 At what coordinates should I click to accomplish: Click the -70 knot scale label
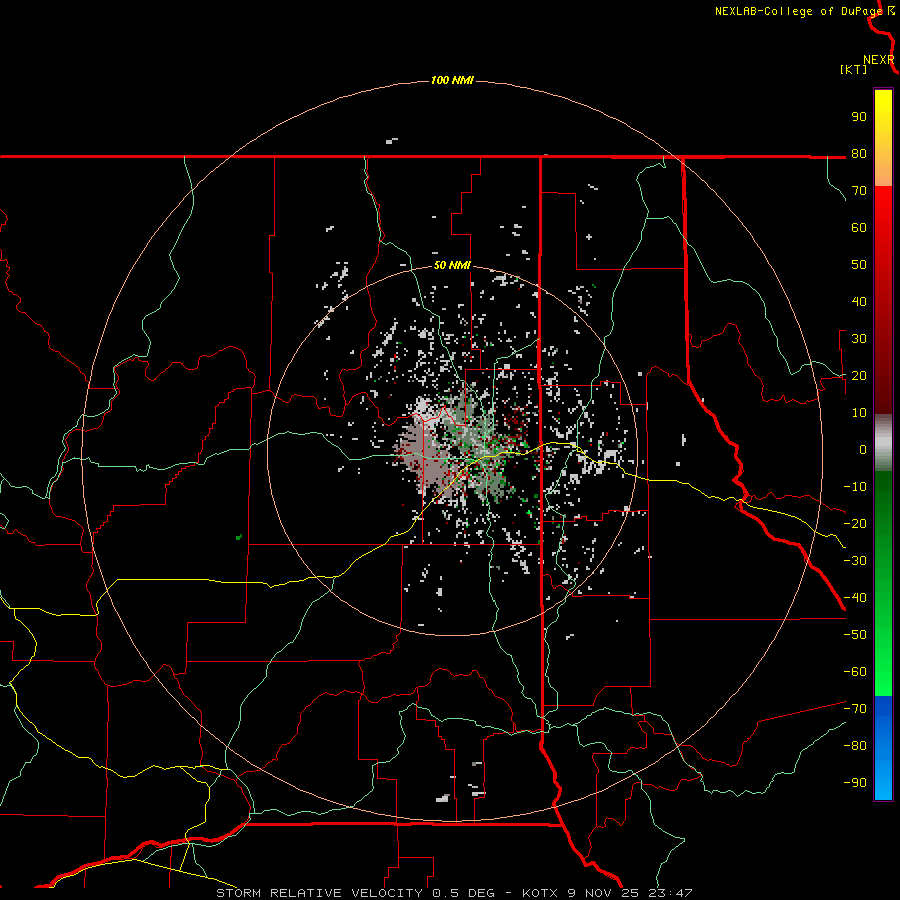pos(855,709)
